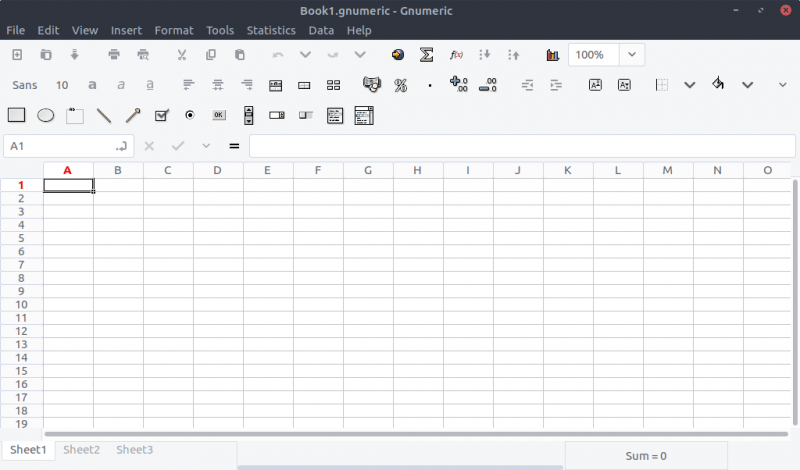This screenshot has width=800, height=470.
Task: Switch to the Sheet2 tab
Action: (x=82, y=450)
